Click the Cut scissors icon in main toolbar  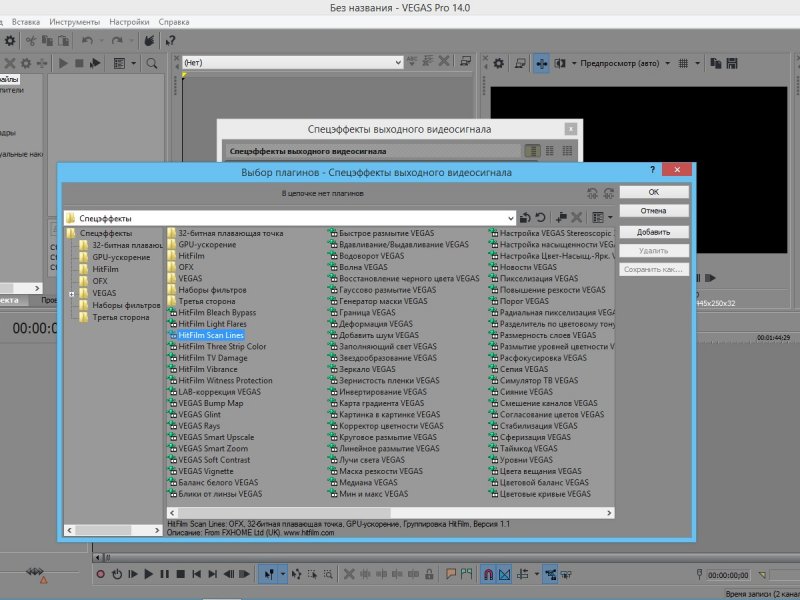(x=31, y=41)
